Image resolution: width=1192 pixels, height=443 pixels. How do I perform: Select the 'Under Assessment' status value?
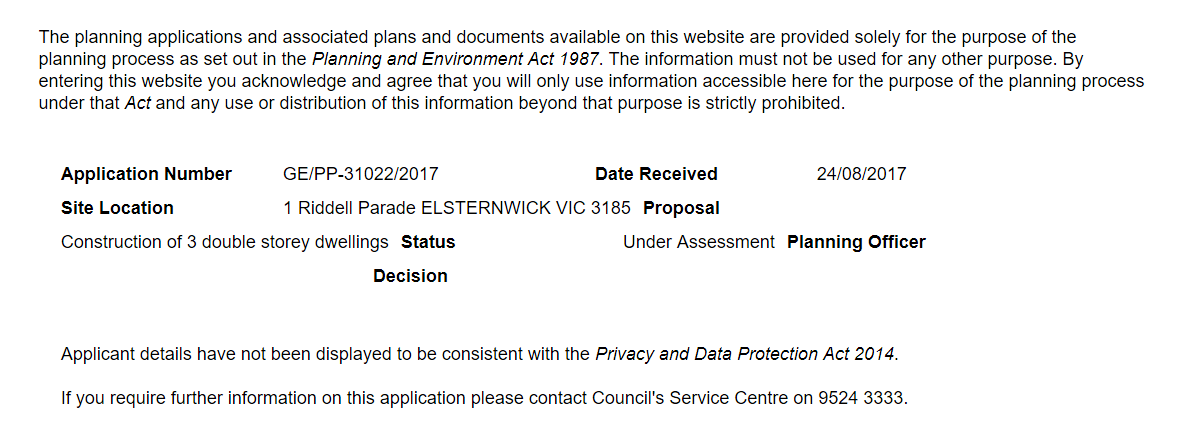(x=698, y=242)
